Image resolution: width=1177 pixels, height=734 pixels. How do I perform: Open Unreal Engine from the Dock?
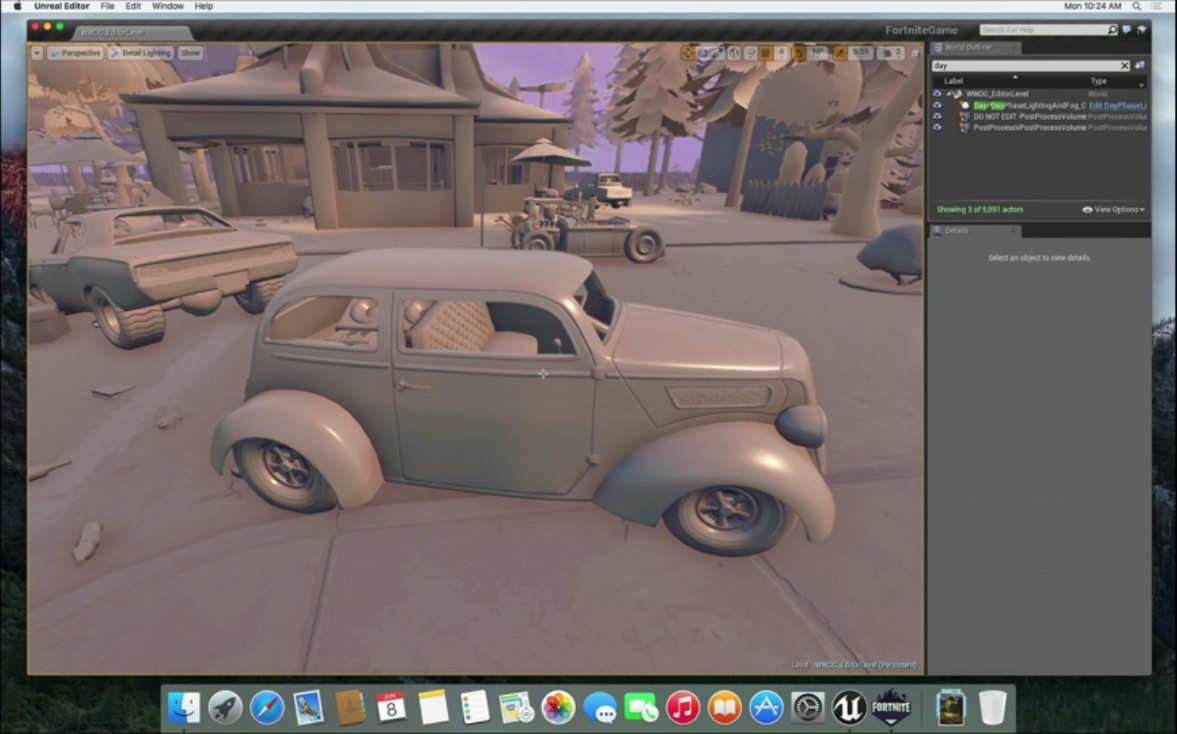849,707
